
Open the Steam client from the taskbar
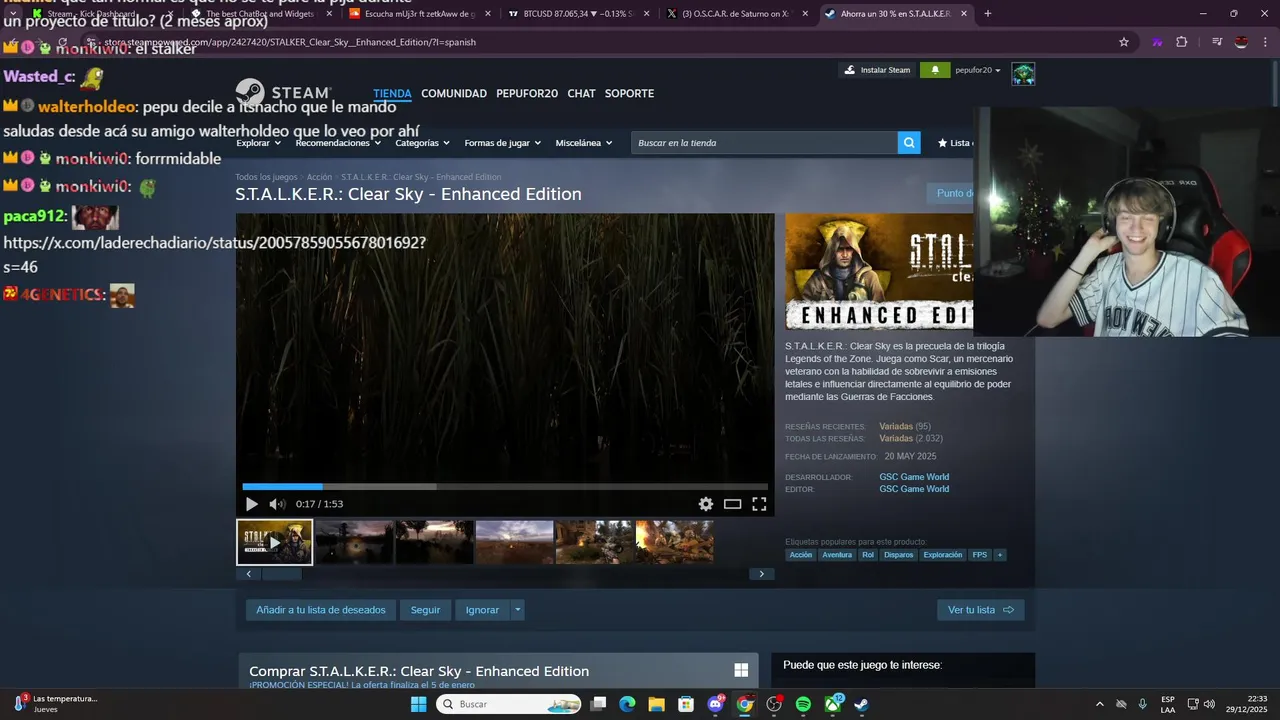(x=861, y=704)
